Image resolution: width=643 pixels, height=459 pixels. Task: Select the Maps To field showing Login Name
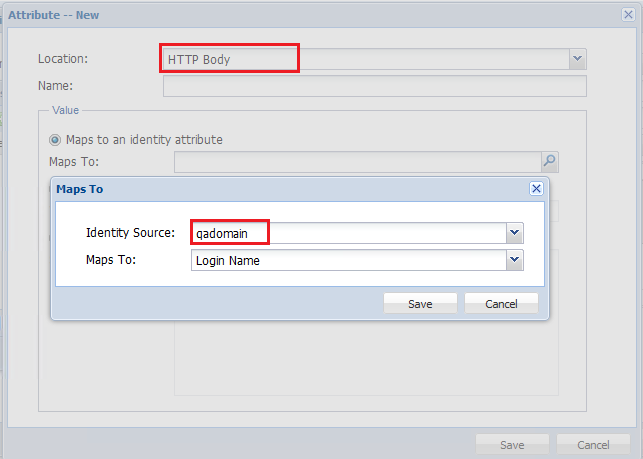(349, 260)
